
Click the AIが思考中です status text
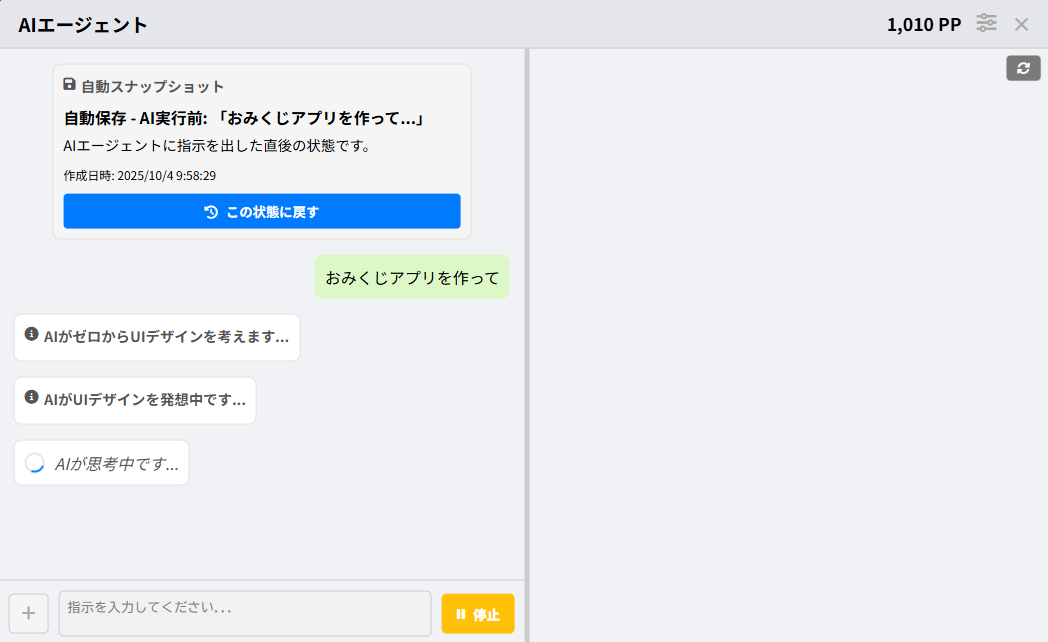click(x=117, y=464)
